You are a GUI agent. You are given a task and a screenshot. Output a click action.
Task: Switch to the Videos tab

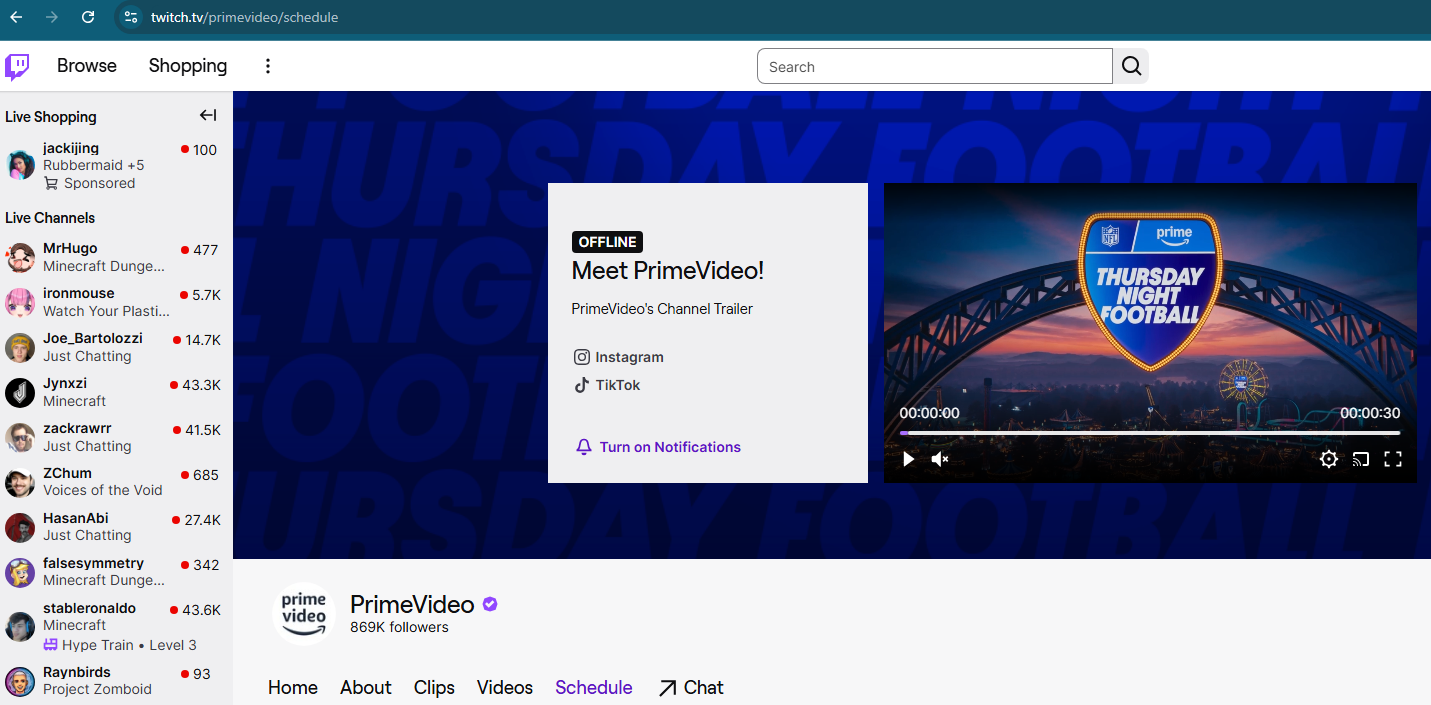coord(505,687)
